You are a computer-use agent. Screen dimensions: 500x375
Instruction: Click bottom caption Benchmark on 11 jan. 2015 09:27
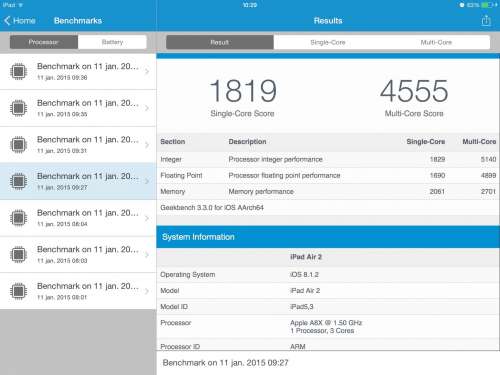[225, 363]
